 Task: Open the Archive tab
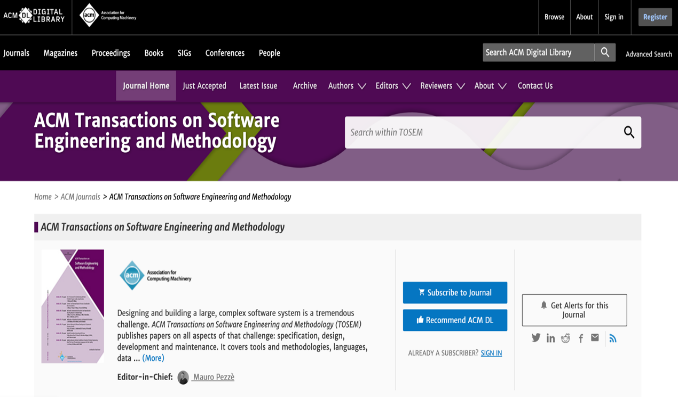click(304, 86)
